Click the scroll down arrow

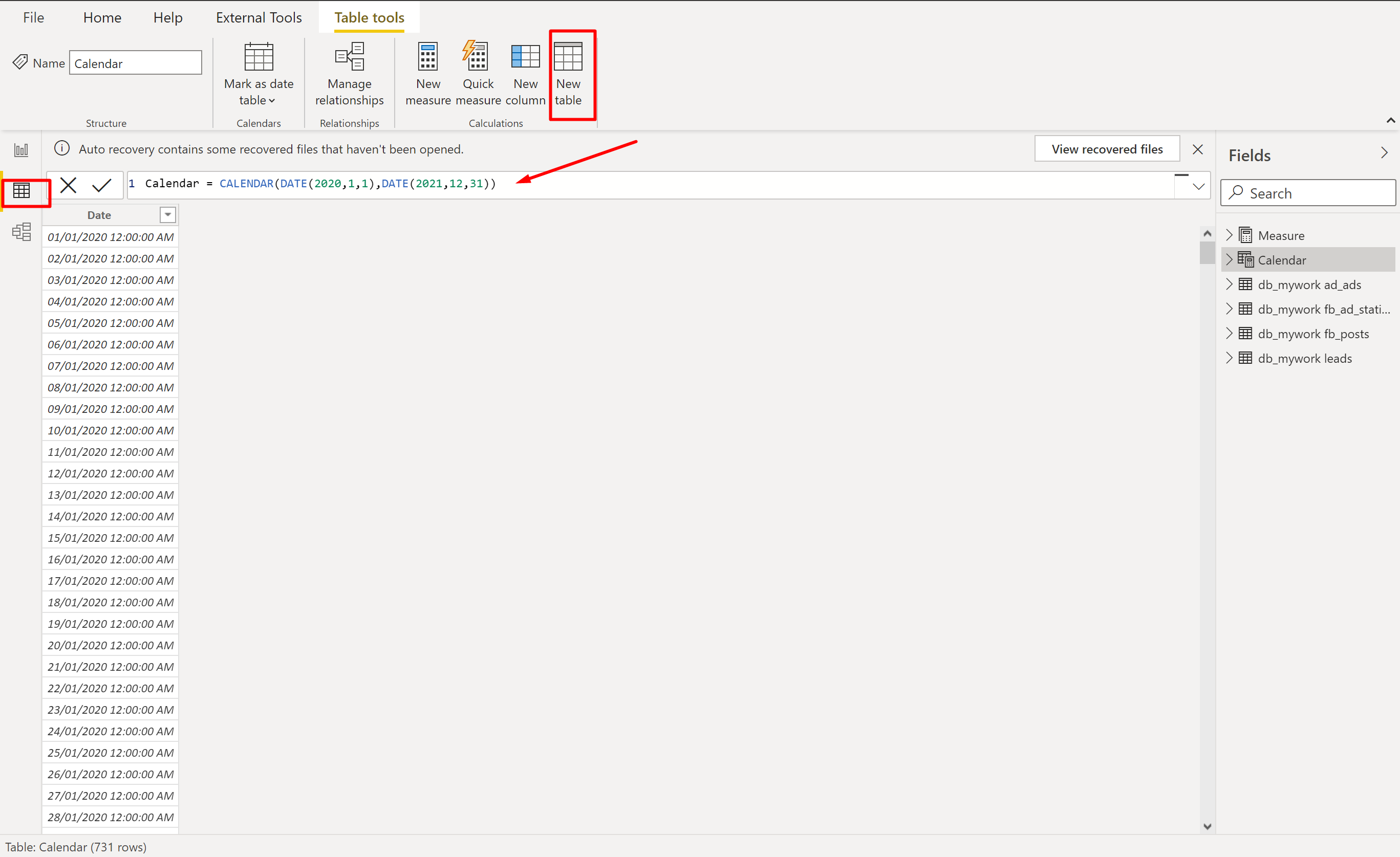click(x=1207, y=826)
